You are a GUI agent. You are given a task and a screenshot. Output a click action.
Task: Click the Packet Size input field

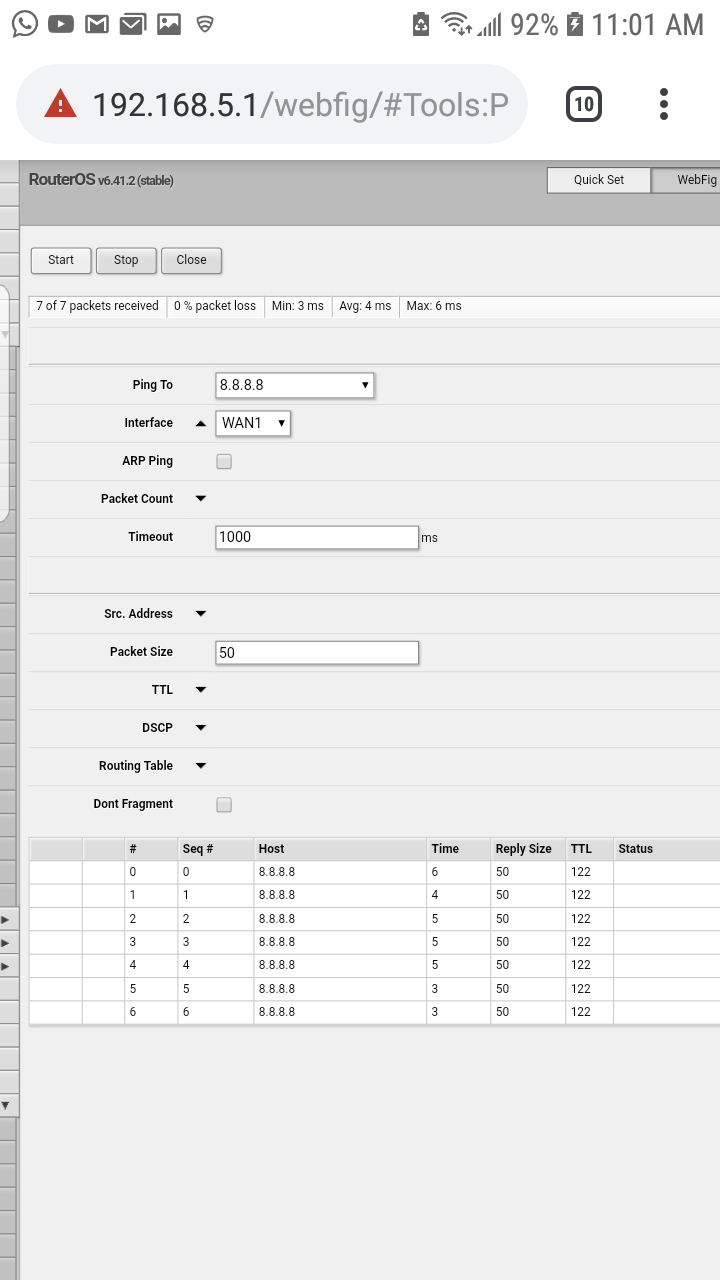317,652
